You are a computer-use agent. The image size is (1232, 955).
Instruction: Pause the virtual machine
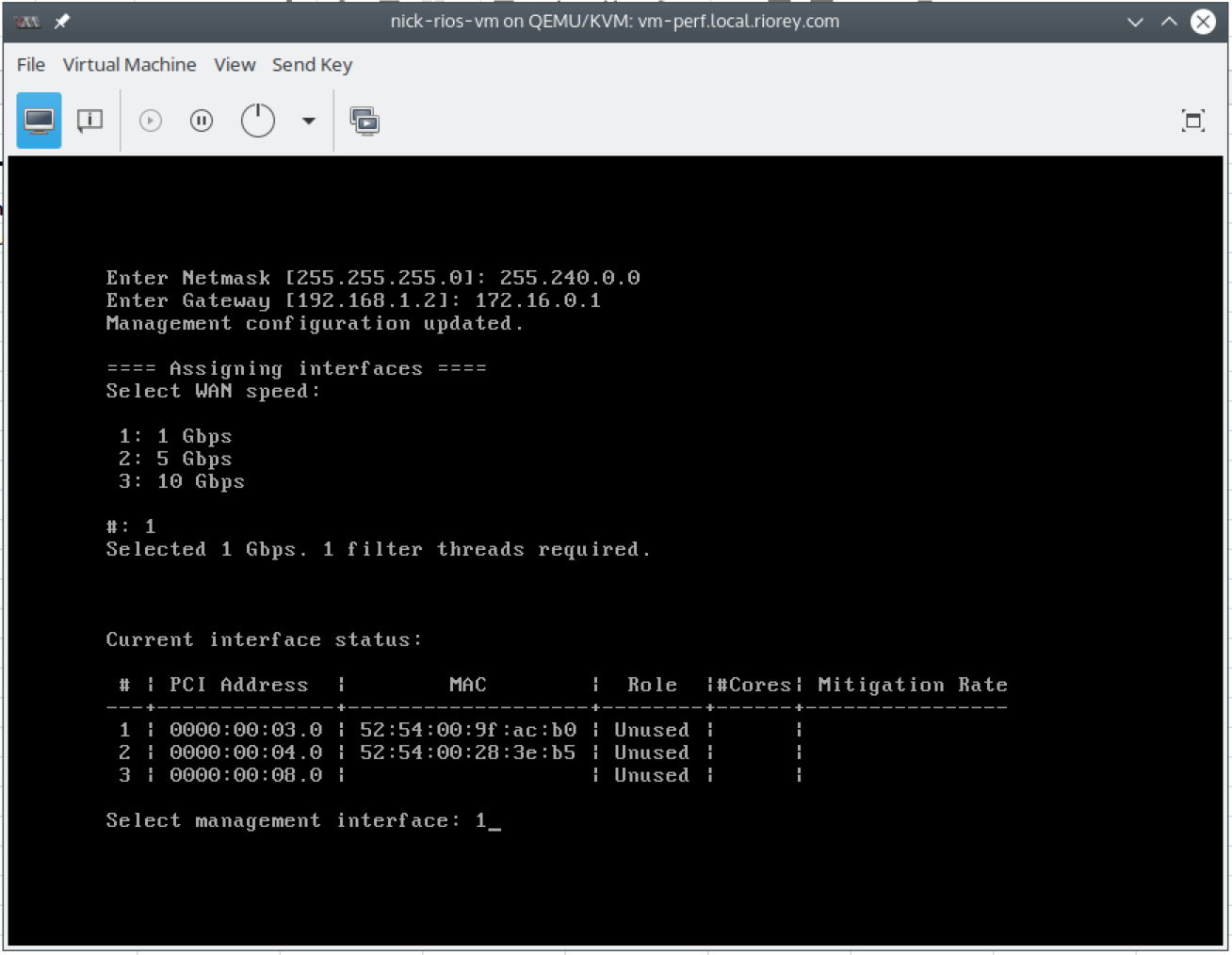[202, 121]
